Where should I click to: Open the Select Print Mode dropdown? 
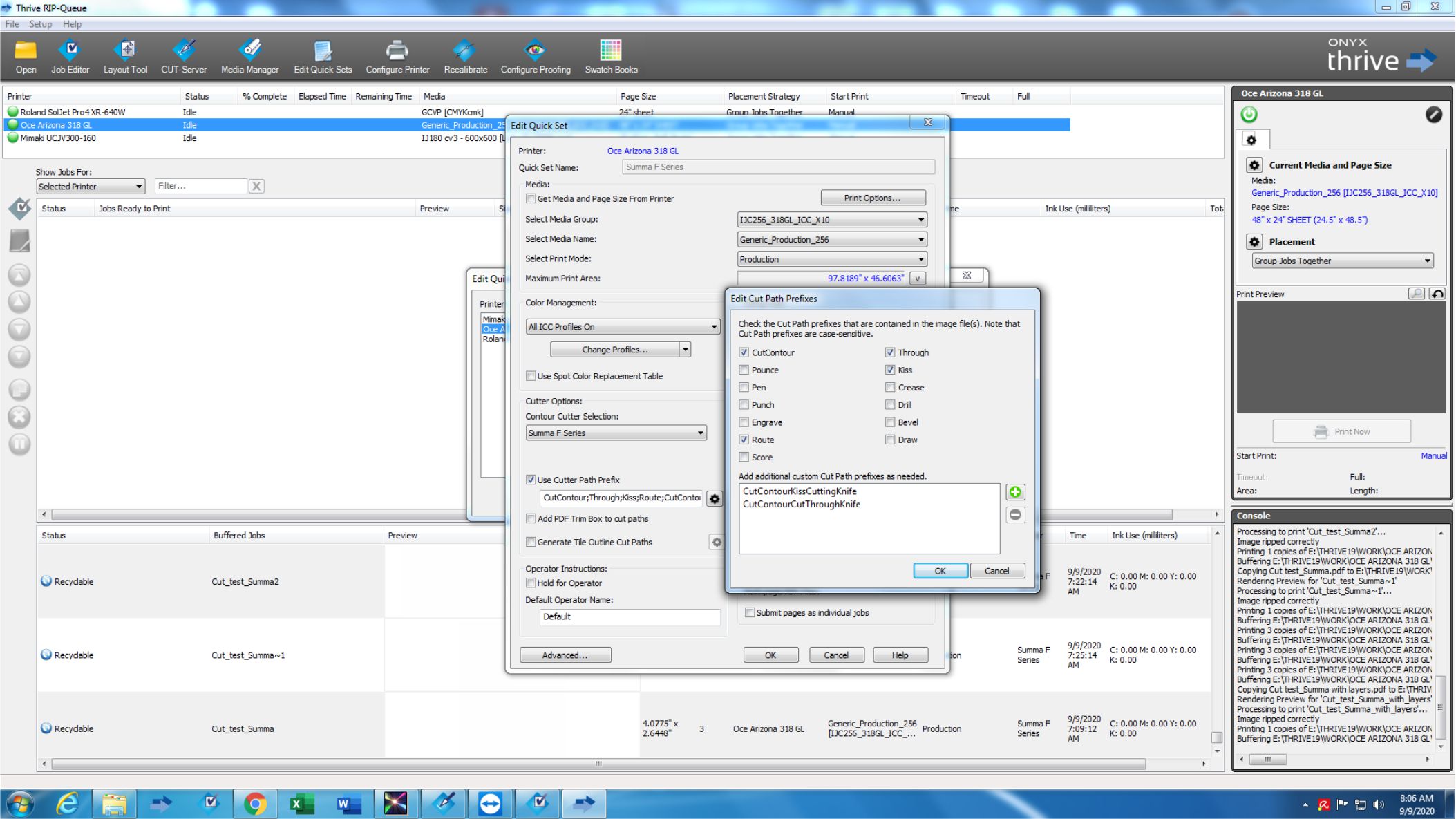[832, 259]
